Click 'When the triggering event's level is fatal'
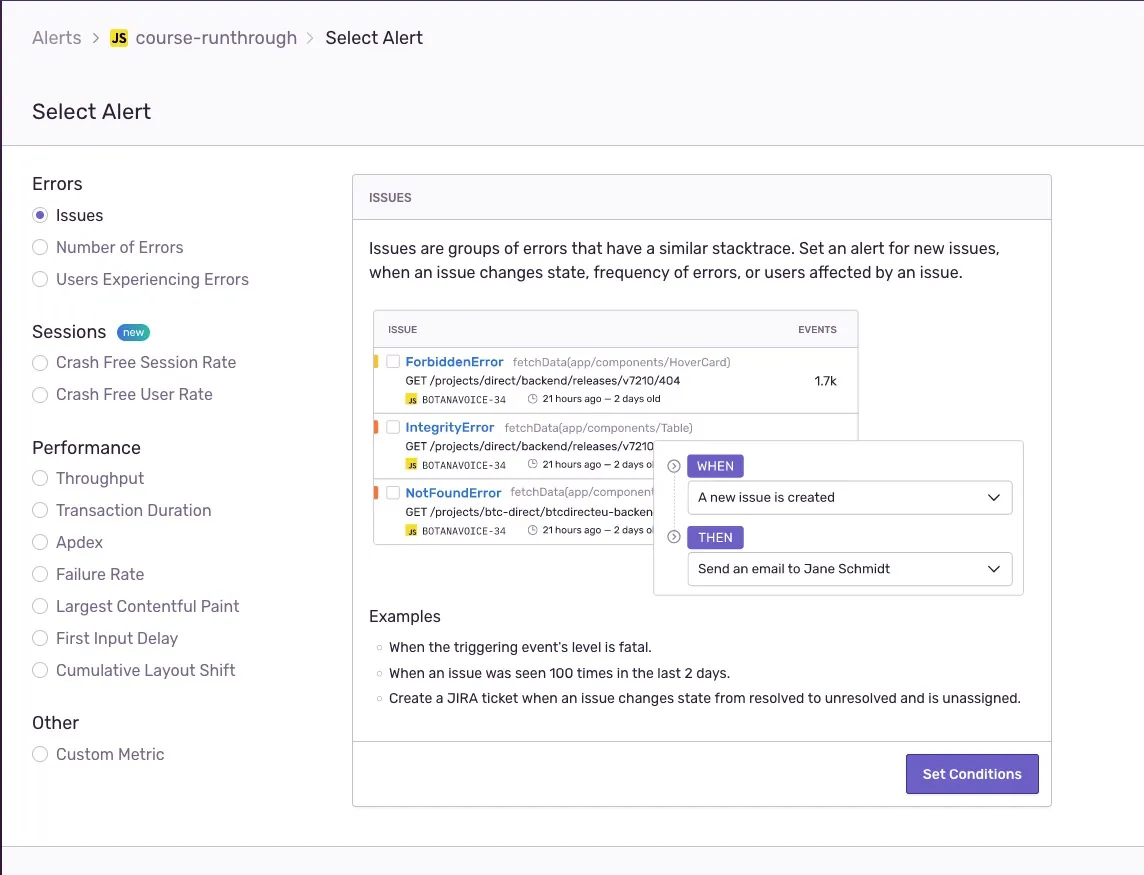Viewport: 1144px width, 875px height. click(520, 647)
